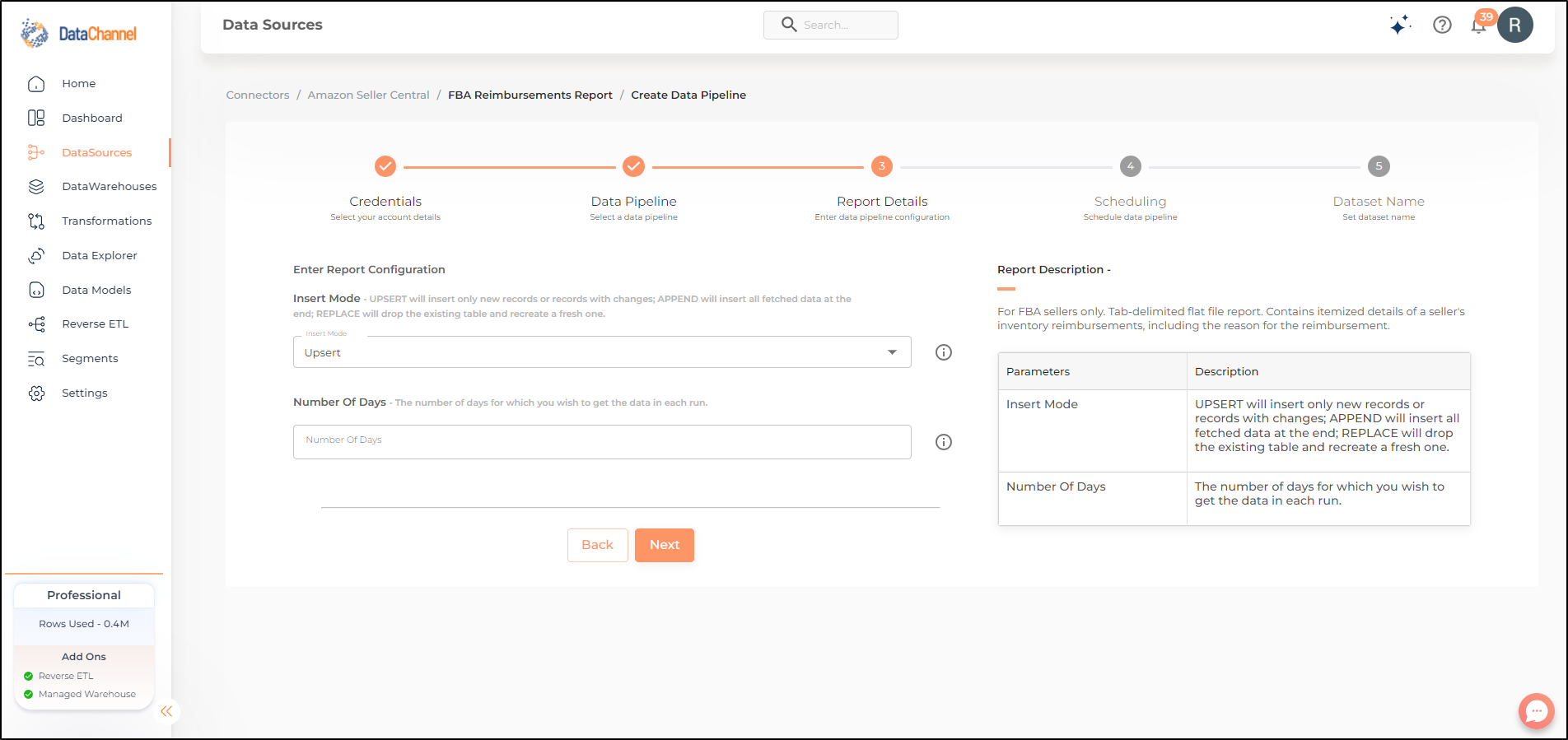Click the Reverse ETL sidebar icon
This screenshot has width=1568, height=740.
tap(36, 324)
